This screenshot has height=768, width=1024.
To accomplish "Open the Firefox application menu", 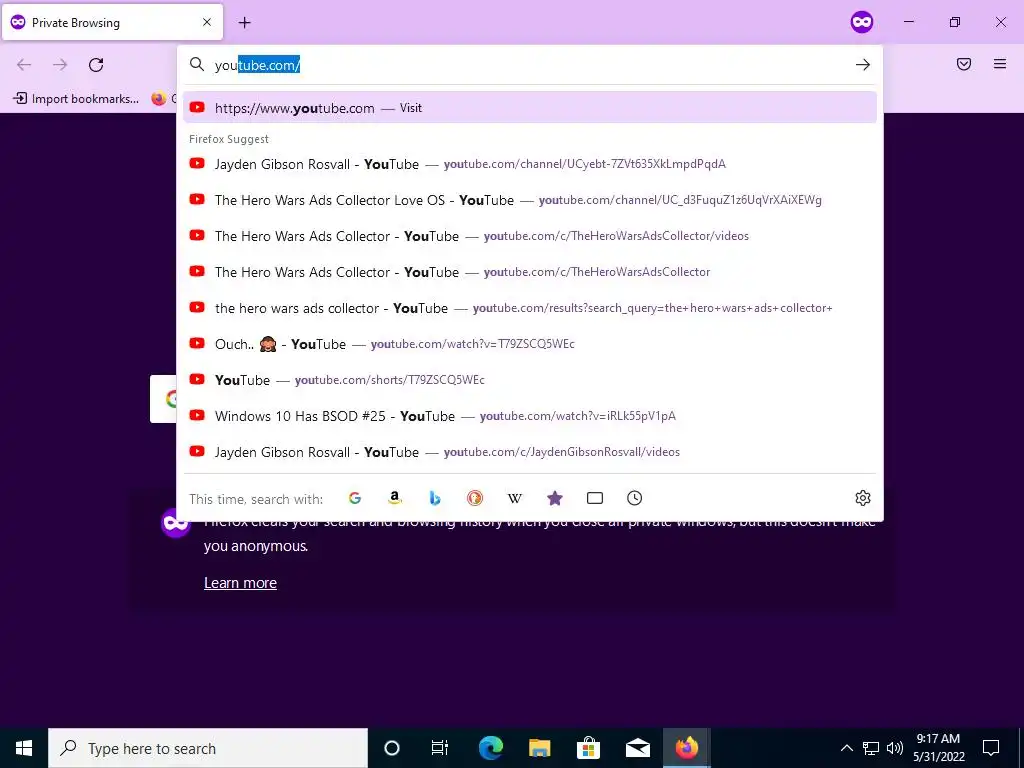I will click(x=1000, y=64).
